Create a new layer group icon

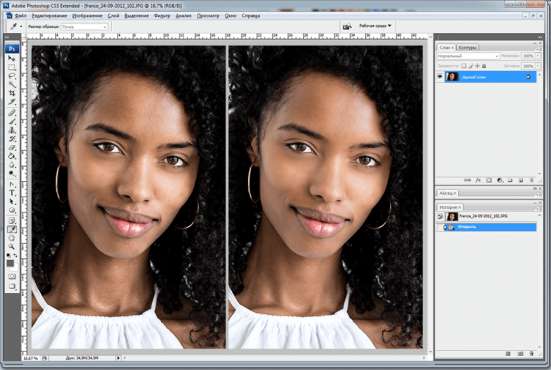(x=510, y=180)
